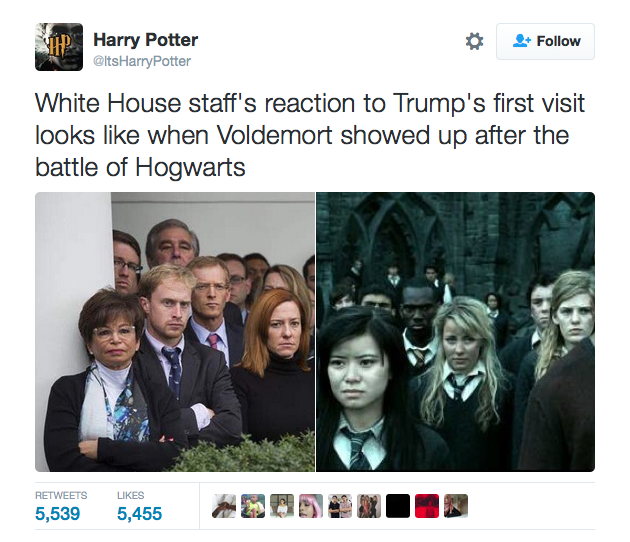Open the second liker avatar in green
Image resolution: width=630 pixels, height=542 pixels.
coord(253,506)
